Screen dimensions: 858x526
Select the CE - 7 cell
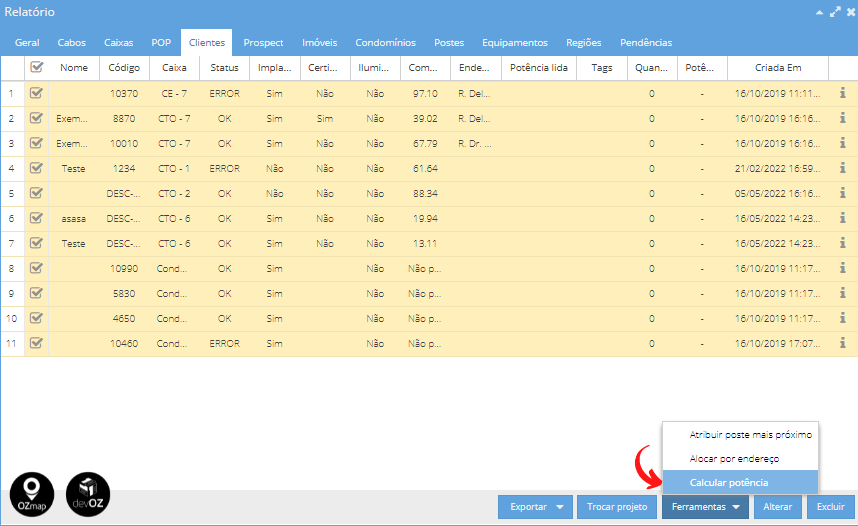point(174,94)
